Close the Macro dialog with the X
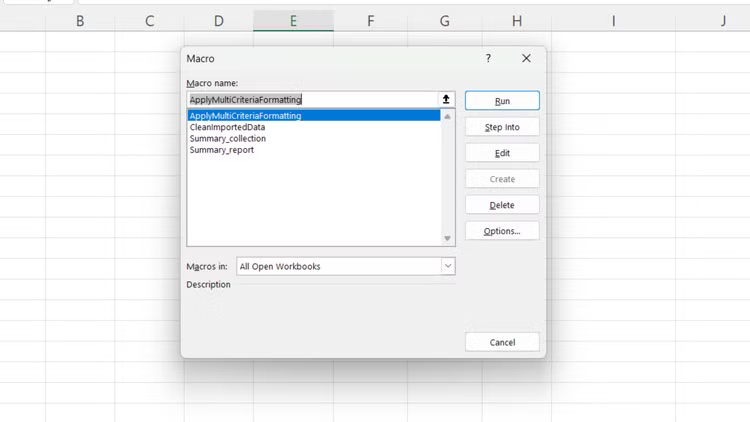The height and width of the screenshot is (422, 750). click(x=526, y=58)
